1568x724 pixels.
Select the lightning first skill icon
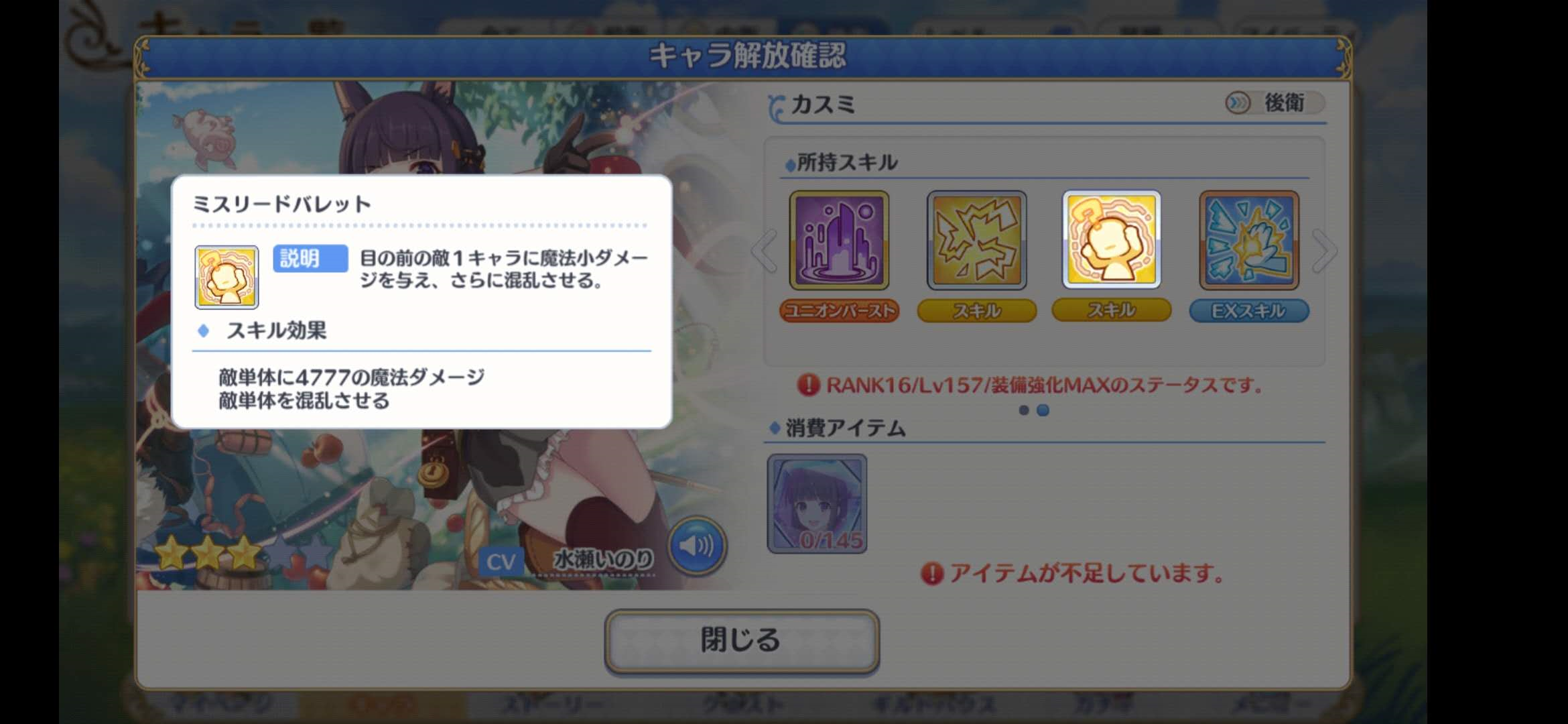[x=976, y=240]
